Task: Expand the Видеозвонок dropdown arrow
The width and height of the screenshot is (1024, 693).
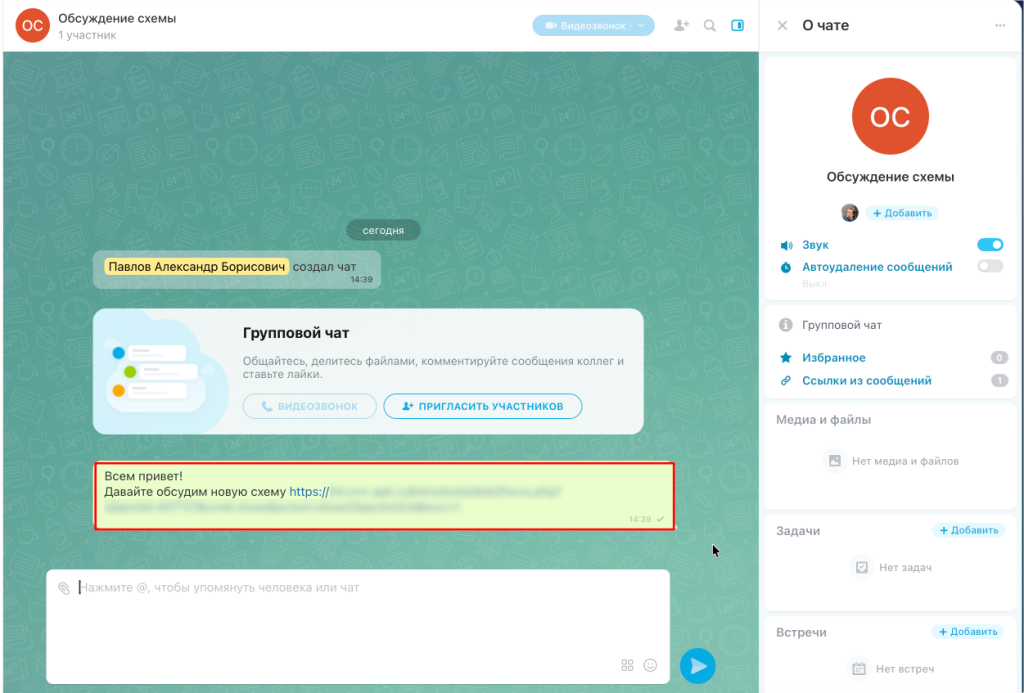Action: pos(641,26)
